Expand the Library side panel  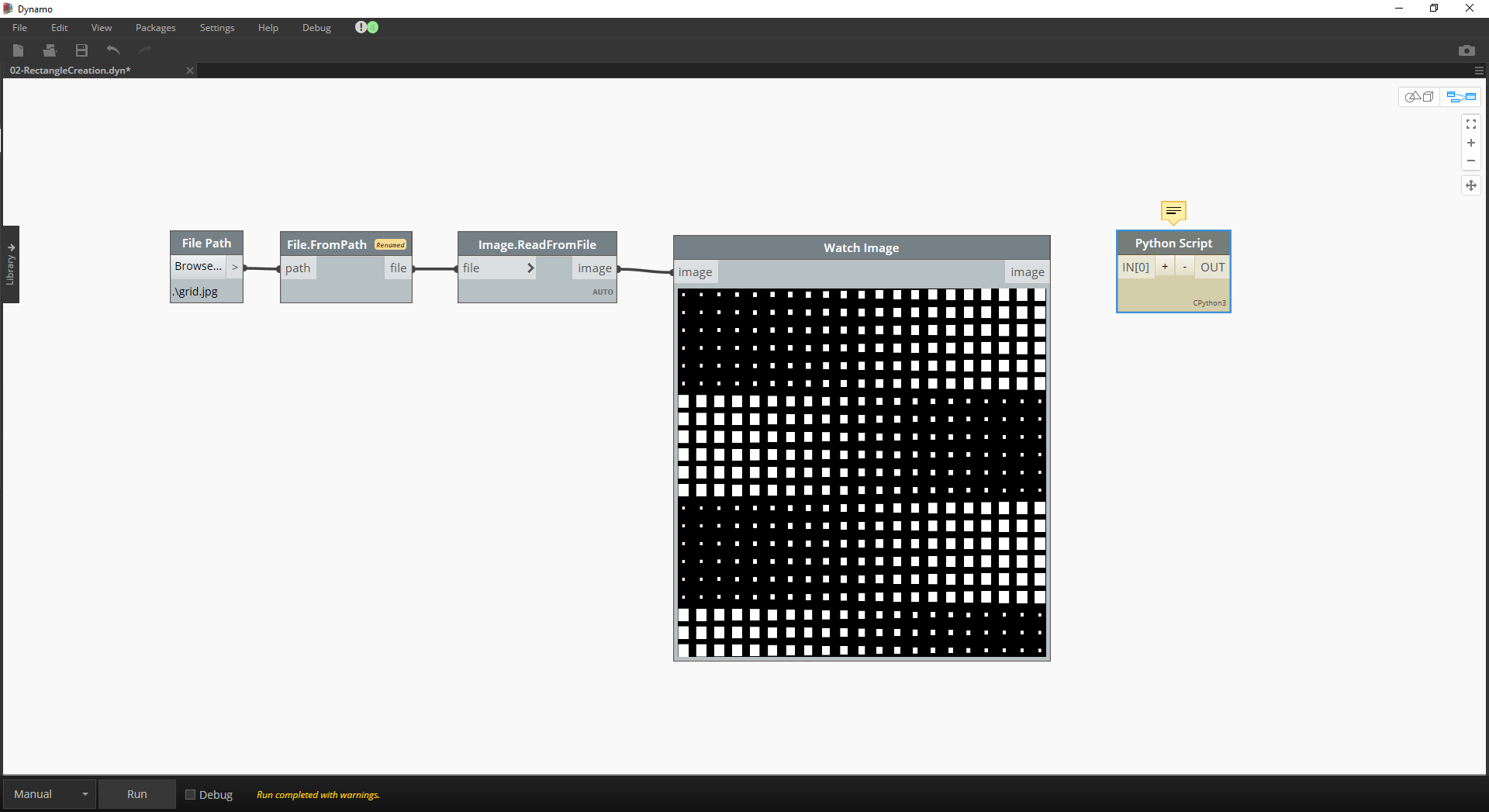[11, 264]
